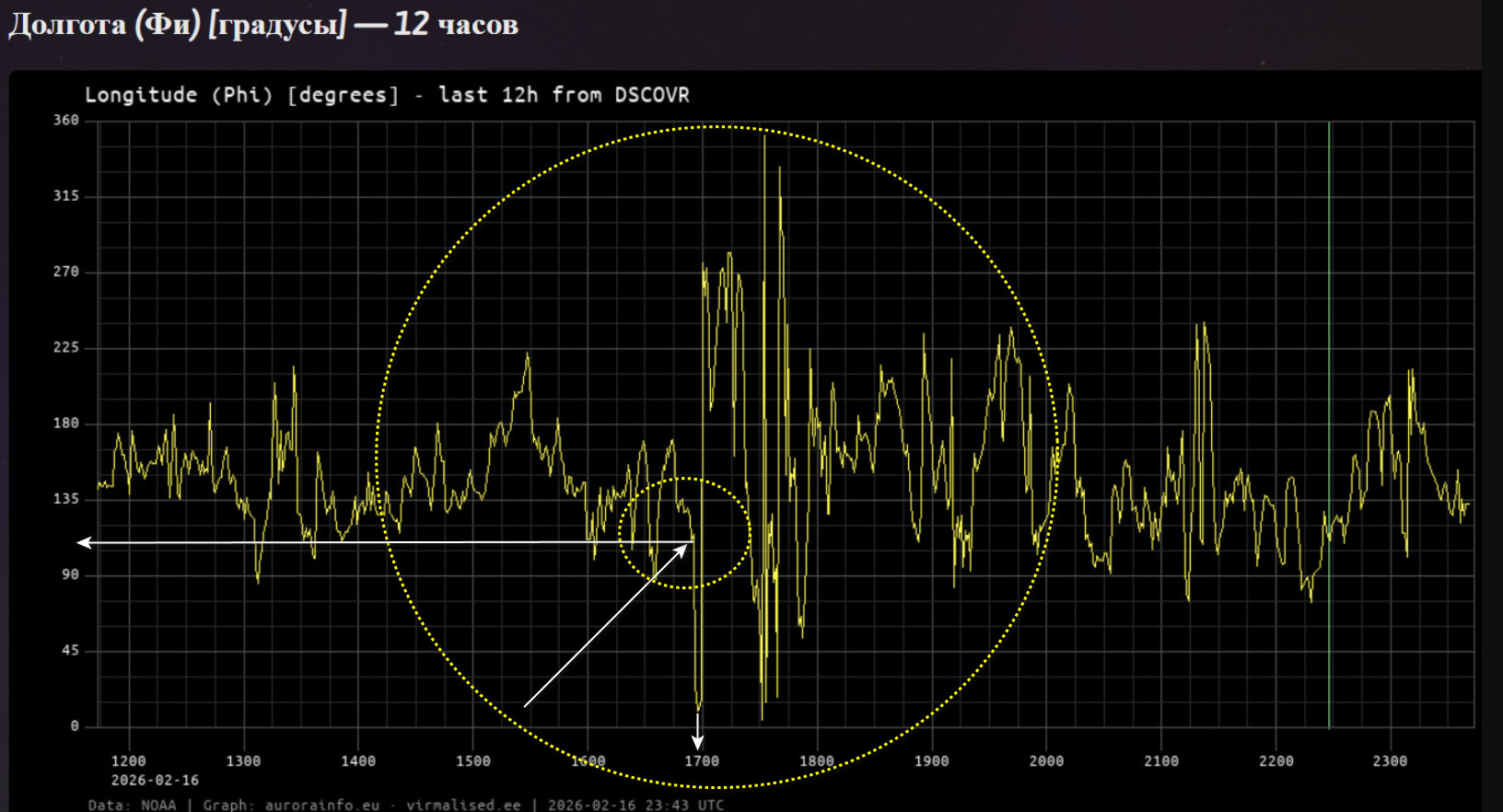Click the 'Longitude (Phi) [degrees]' chart title
Screen dimensions: 1503x812
click(241, 95)
